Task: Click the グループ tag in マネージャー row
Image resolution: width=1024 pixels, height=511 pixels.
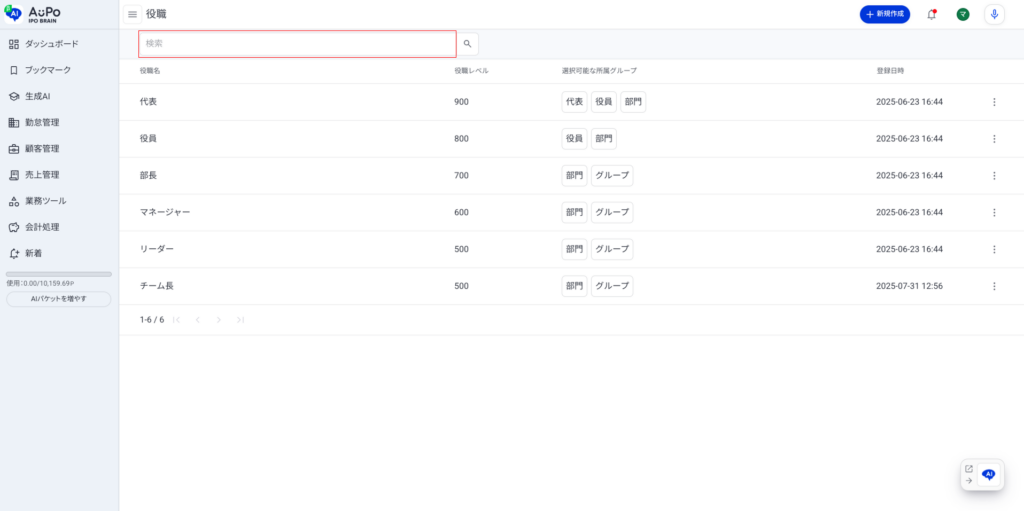Action: coord(611,212)
